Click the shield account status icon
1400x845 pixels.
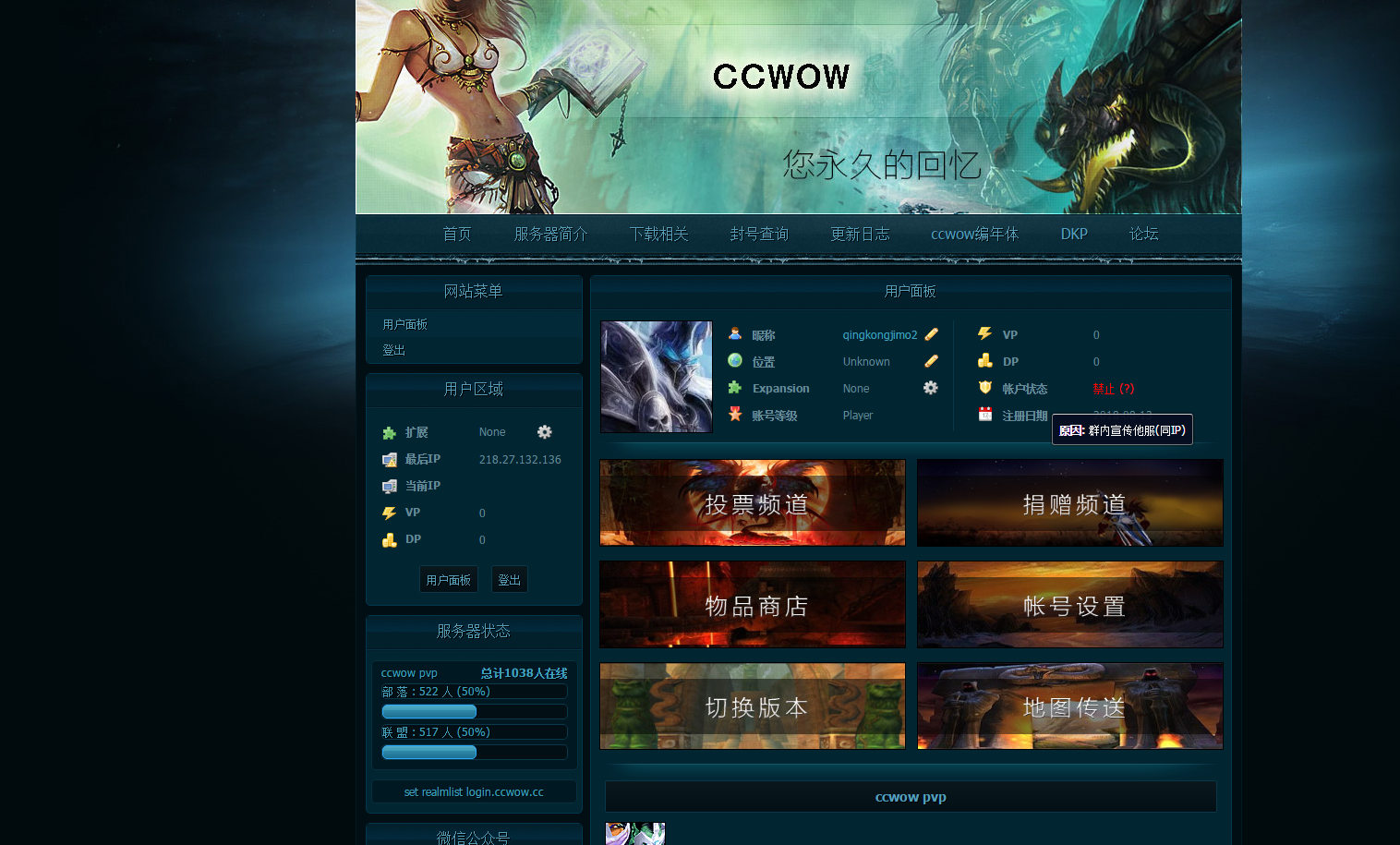click(x=985, y=388)
